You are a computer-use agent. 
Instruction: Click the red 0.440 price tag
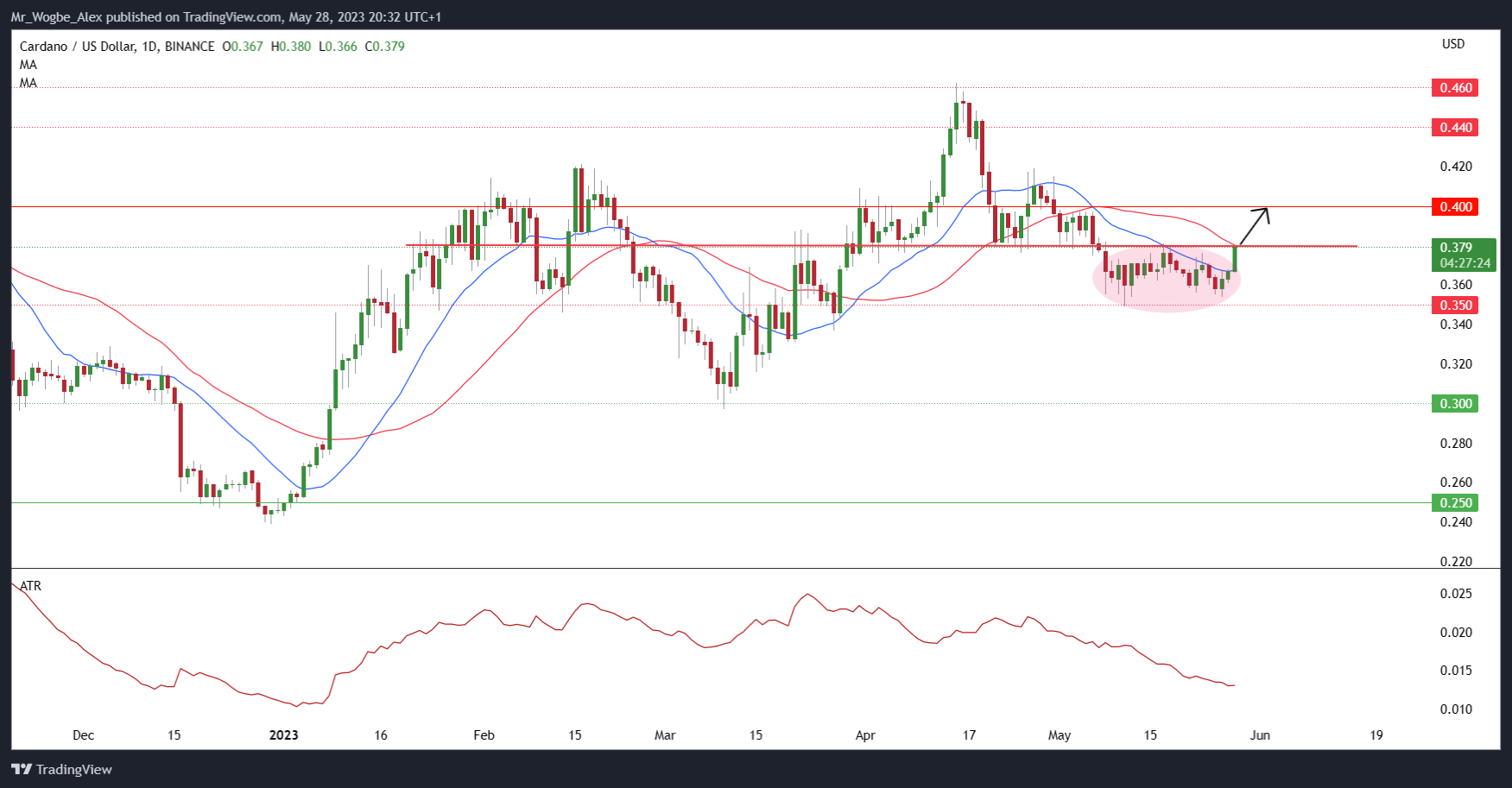[1455, 128]
